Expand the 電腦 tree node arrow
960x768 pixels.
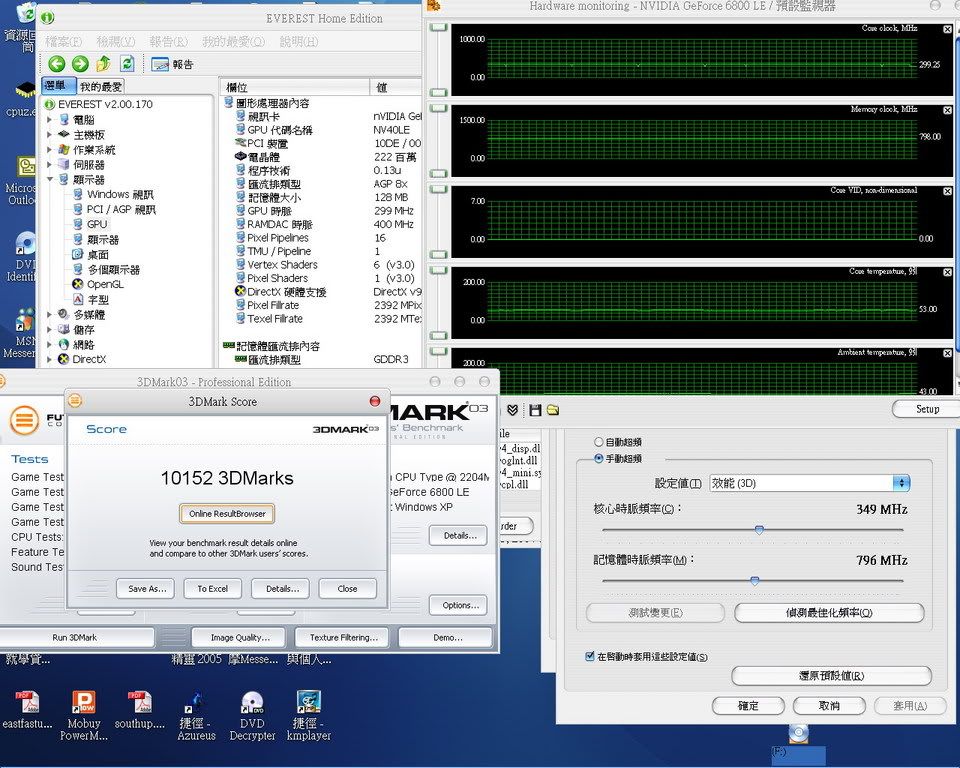(x=50, y=119)
